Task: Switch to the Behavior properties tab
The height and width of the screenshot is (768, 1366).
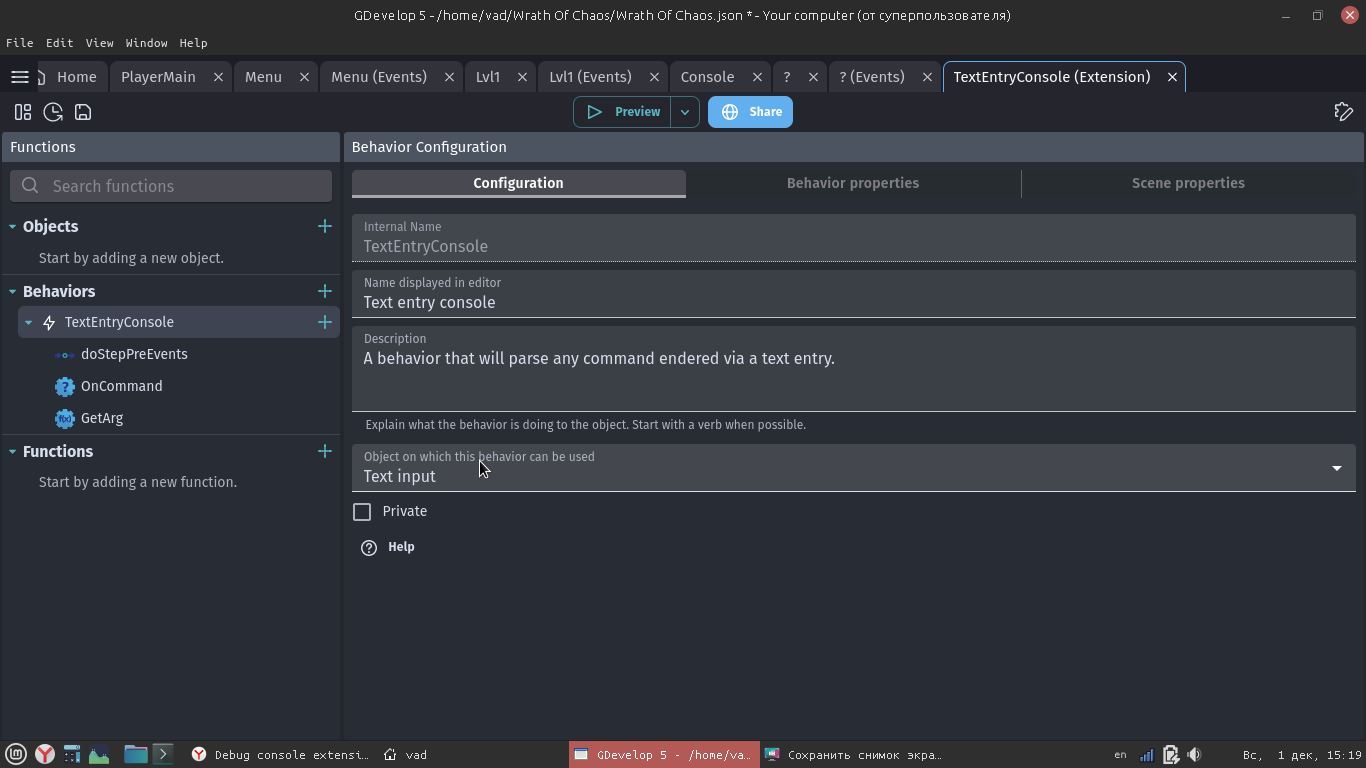Action: [852, 183]
